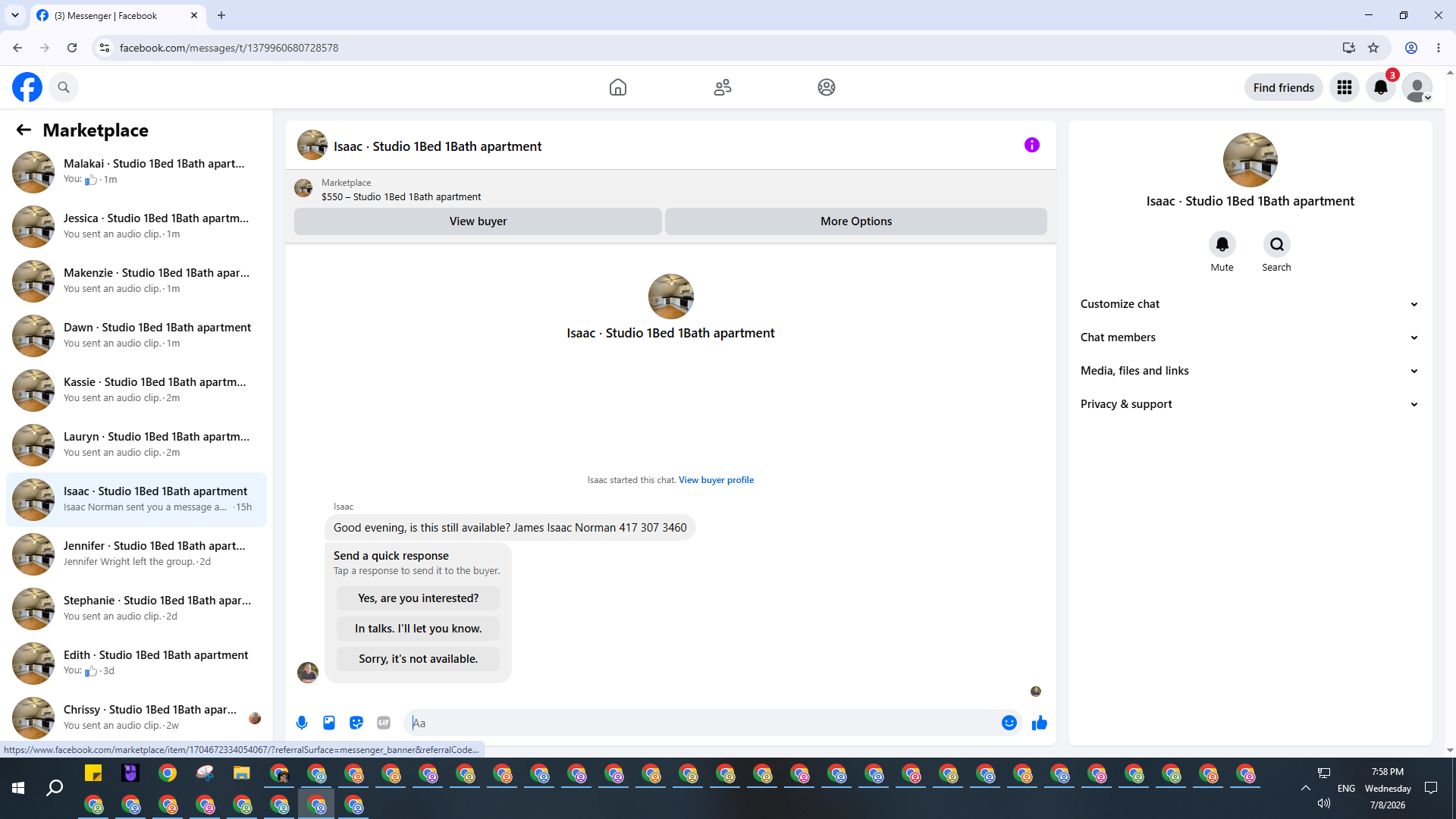This screenshot has width=1456, height=819.
Task: Open the Jessica conversation
Action: coord(136,226)
